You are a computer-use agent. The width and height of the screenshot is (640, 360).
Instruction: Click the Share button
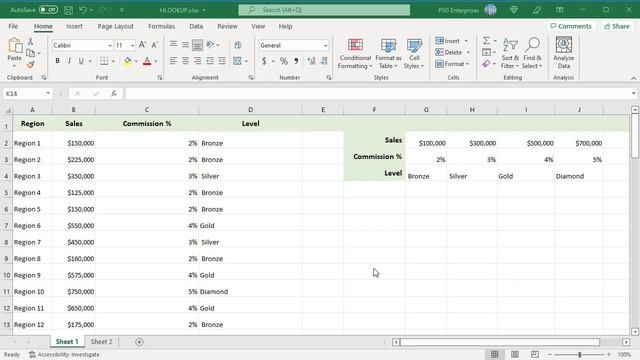(617, 26)
